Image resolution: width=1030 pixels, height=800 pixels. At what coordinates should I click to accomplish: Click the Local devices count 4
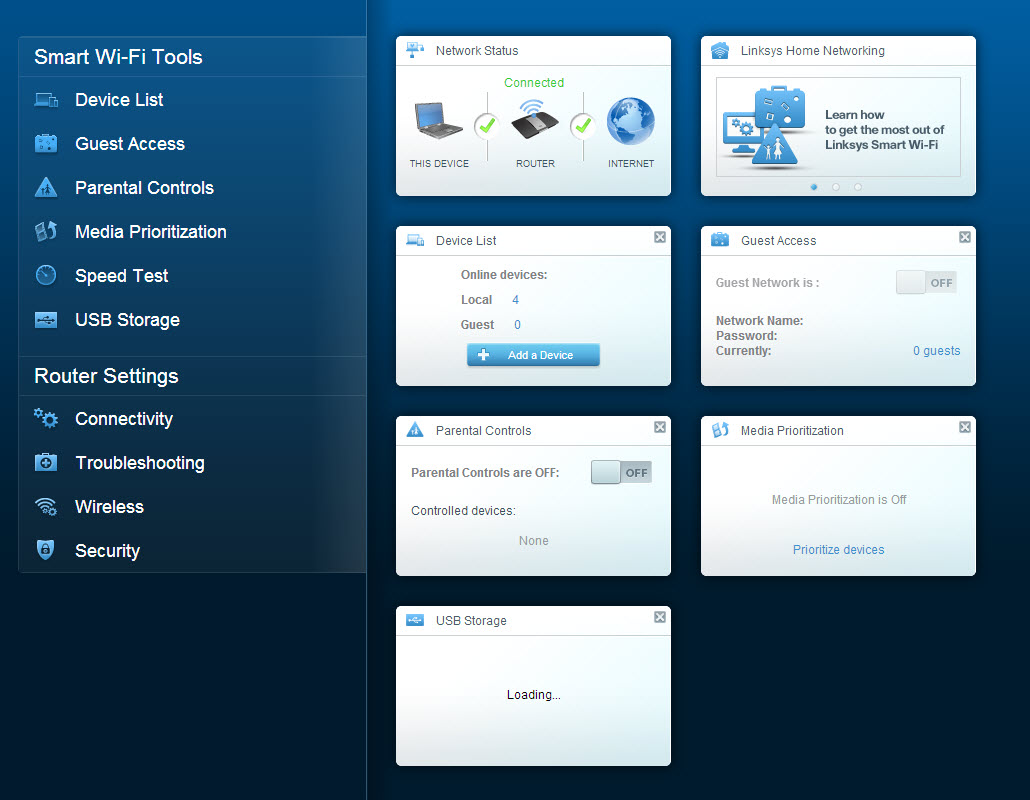click(x=516, y=300)
